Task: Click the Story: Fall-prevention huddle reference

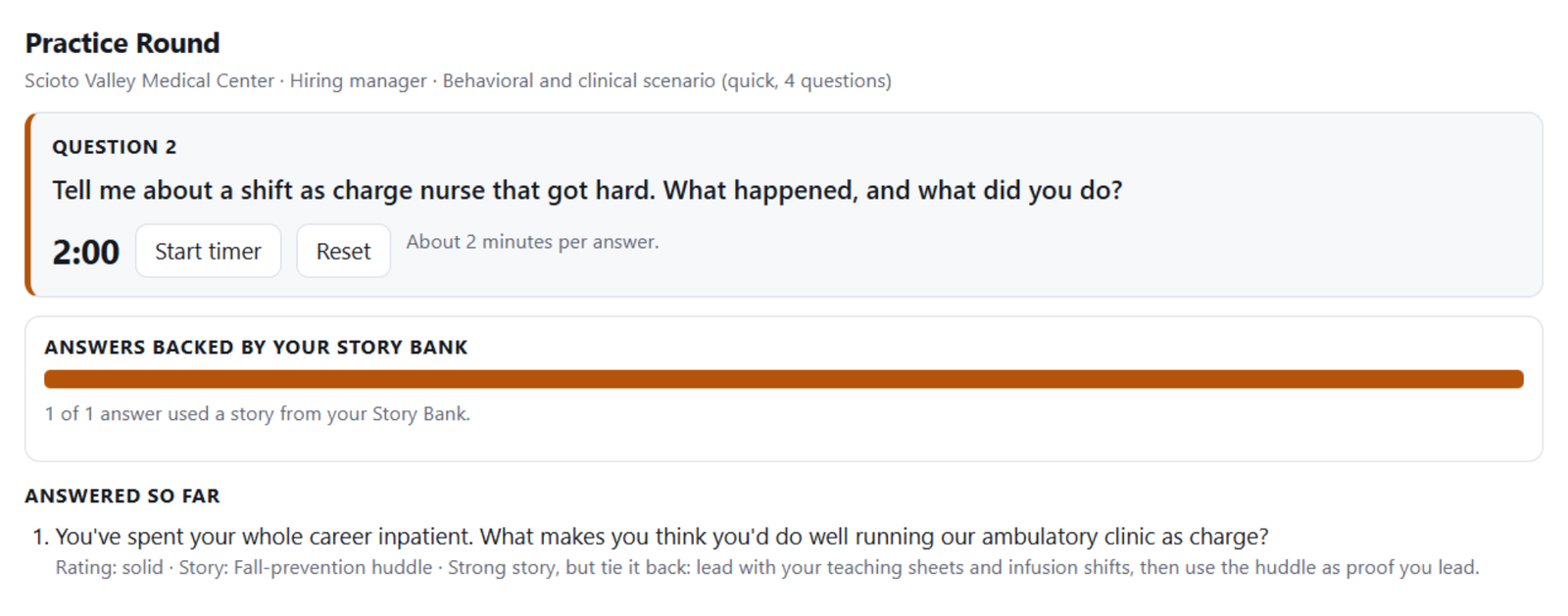Action: click(304, 567)
